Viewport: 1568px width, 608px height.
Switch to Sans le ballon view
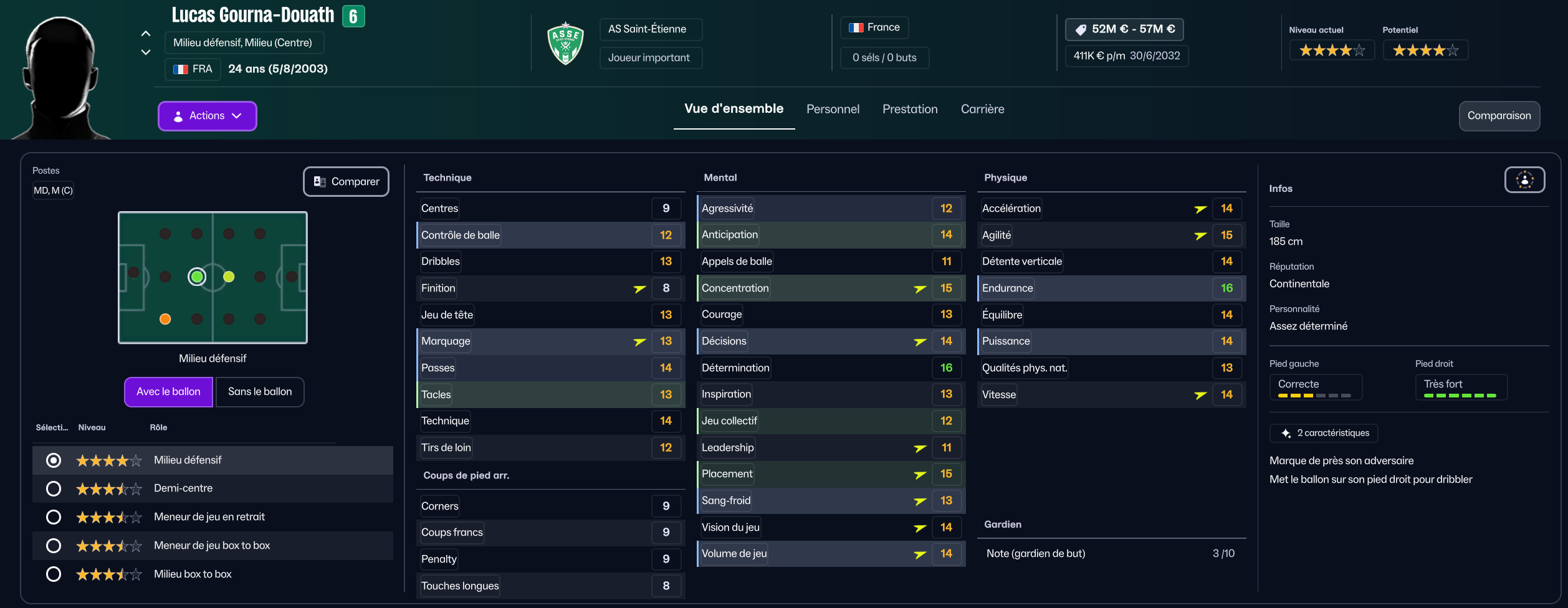pos(260,392)
